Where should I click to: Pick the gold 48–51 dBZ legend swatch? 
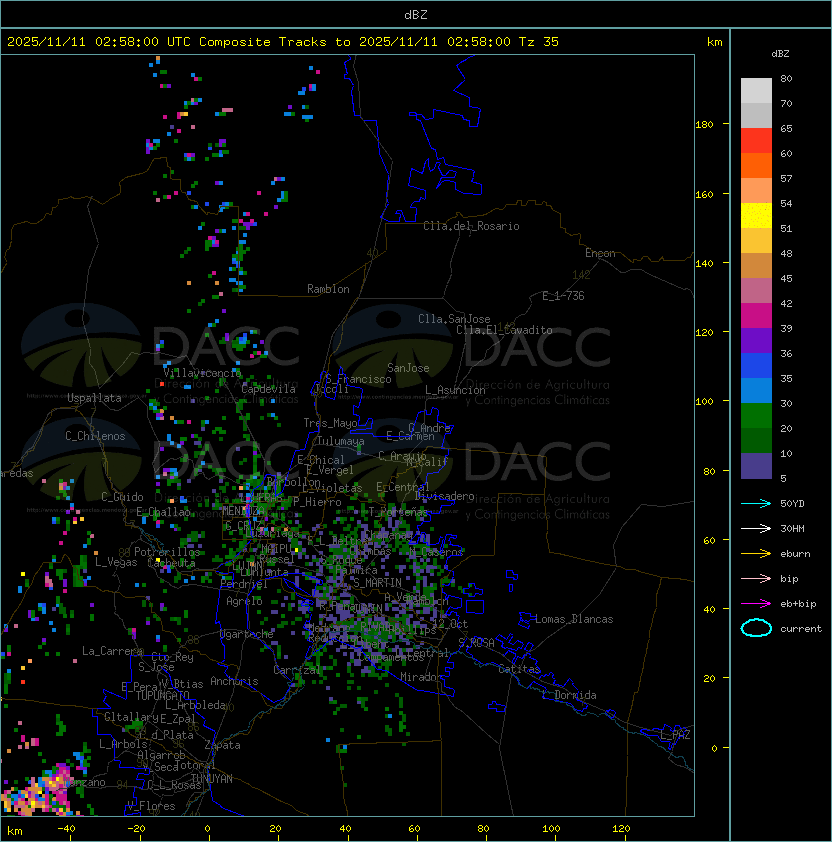click(756, 241)
